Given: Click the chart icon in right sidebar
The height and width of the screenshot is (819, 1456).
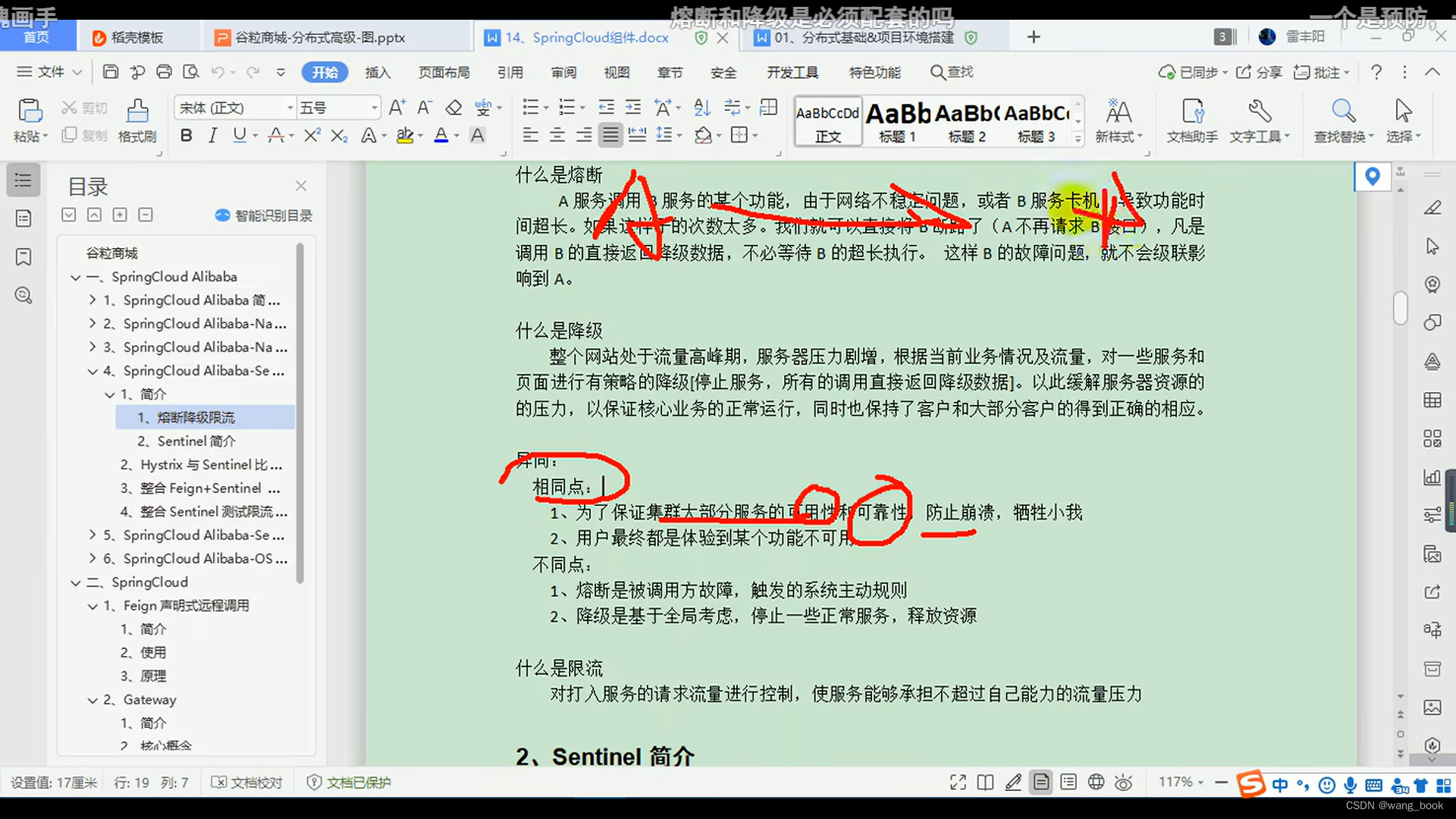Looking at the screenshot, I should 1432,477.
